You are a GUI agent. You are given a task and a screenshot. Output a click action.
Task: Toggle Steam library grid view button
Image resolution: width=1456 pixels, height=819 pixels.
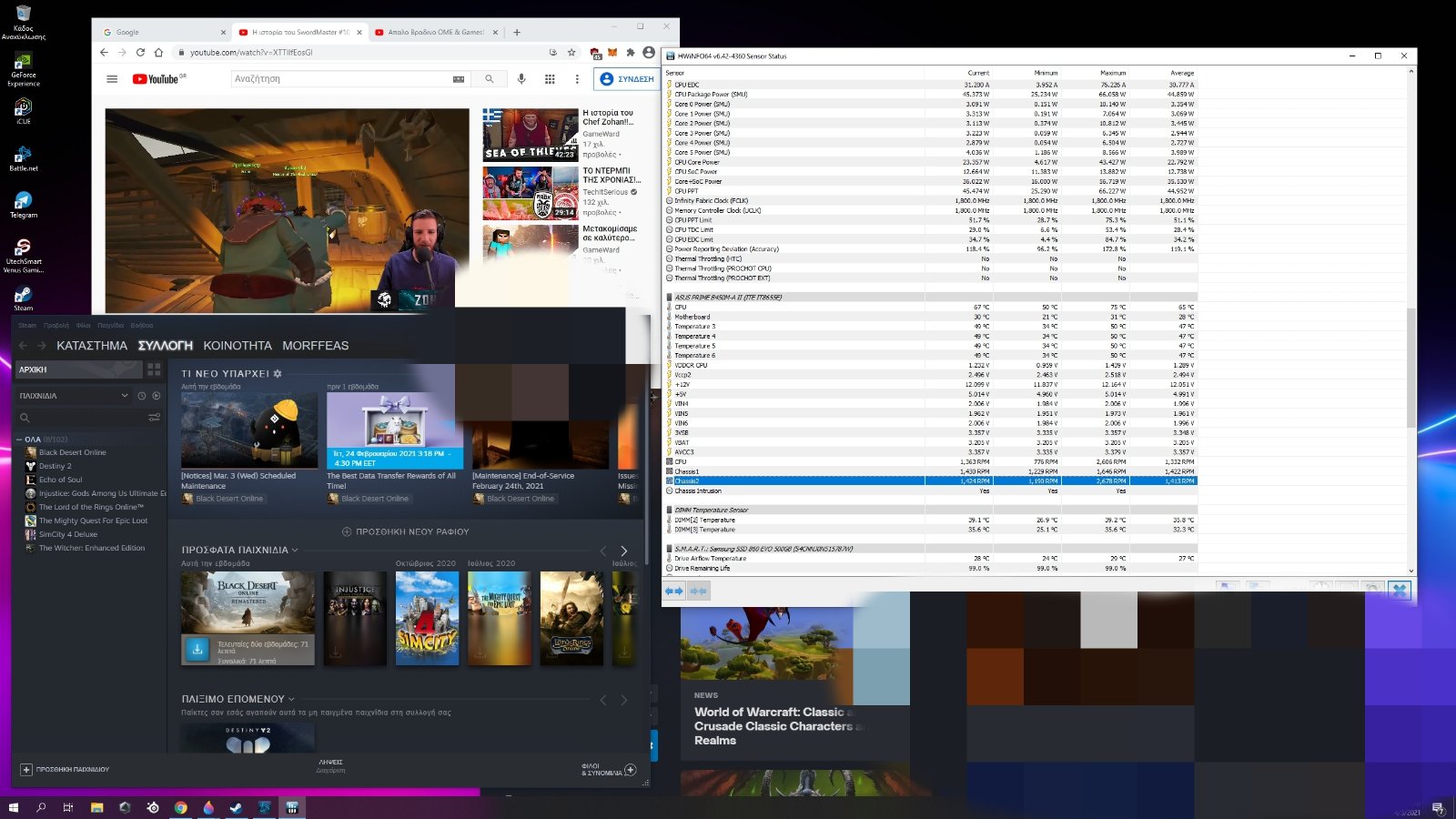click(154, 369)
